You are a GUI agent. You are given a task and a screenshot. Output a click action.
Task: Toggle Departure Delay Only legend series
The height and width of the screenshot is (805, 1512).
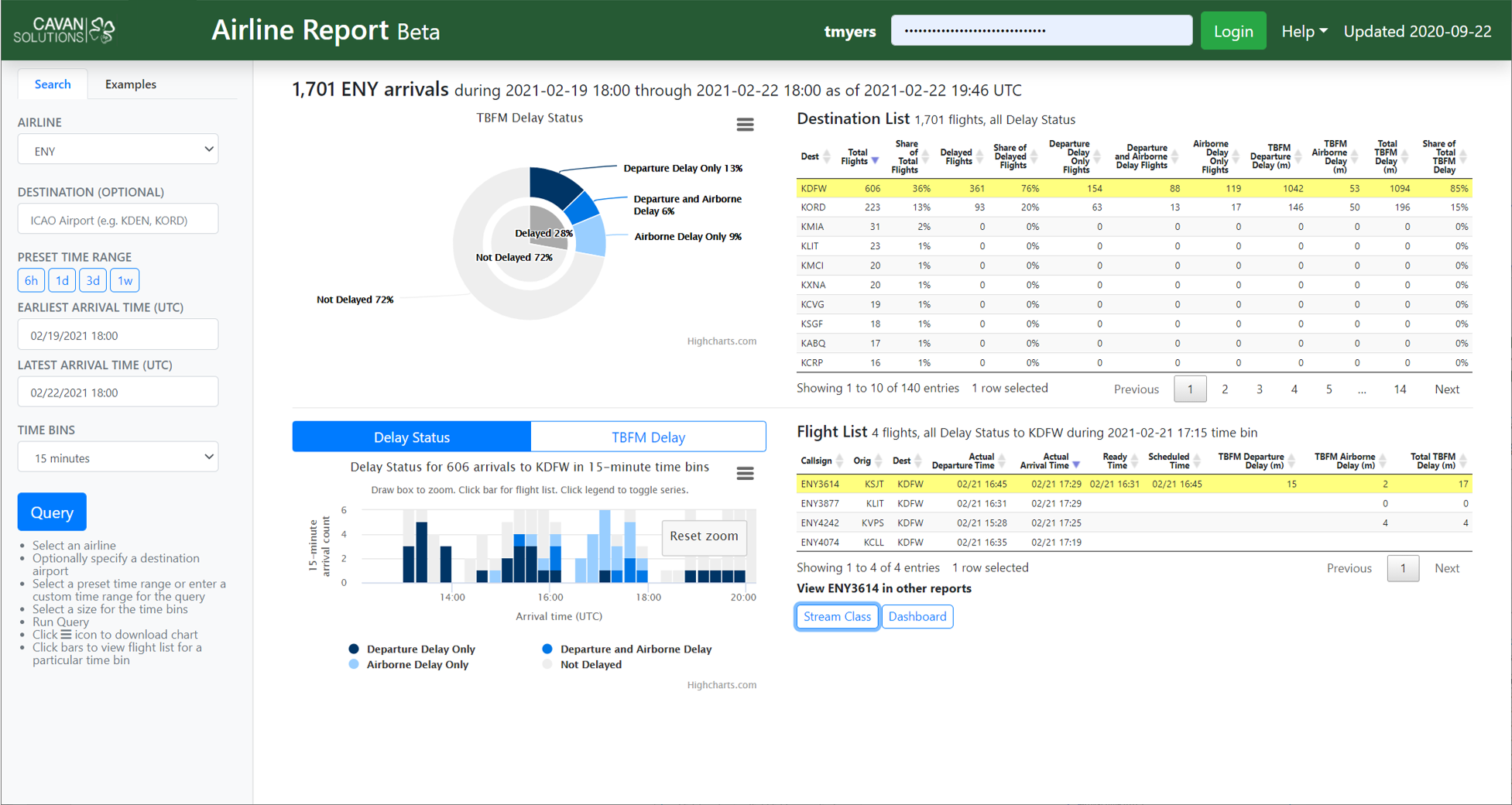click(x=420, y=649)
